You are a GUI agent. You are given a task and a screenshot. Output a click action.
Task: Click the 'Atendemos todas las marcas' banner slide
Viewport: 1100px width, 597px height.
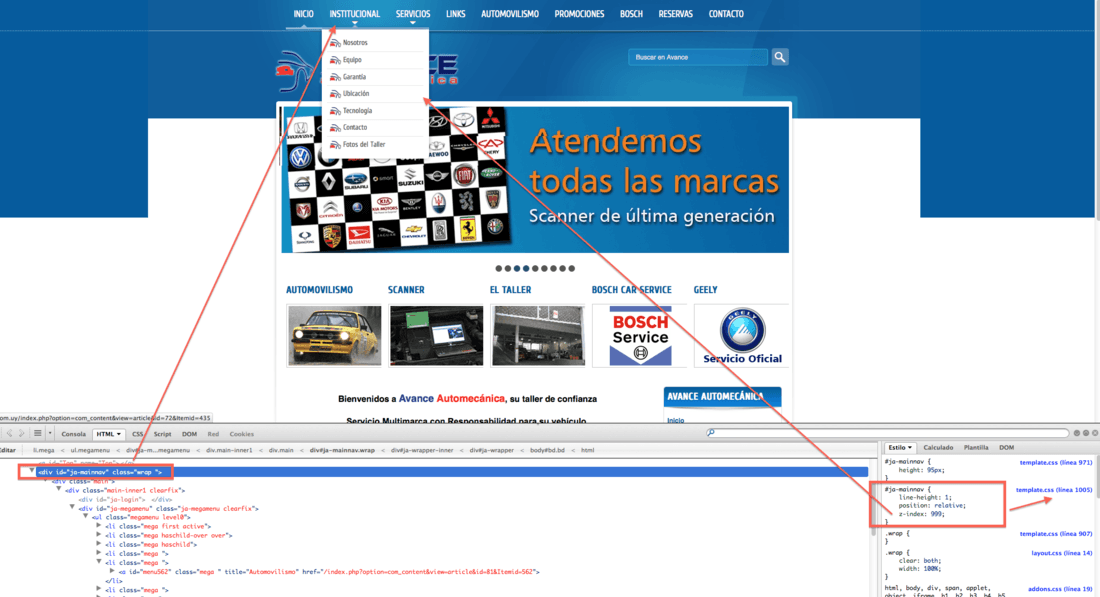click(x=535, y=180)
